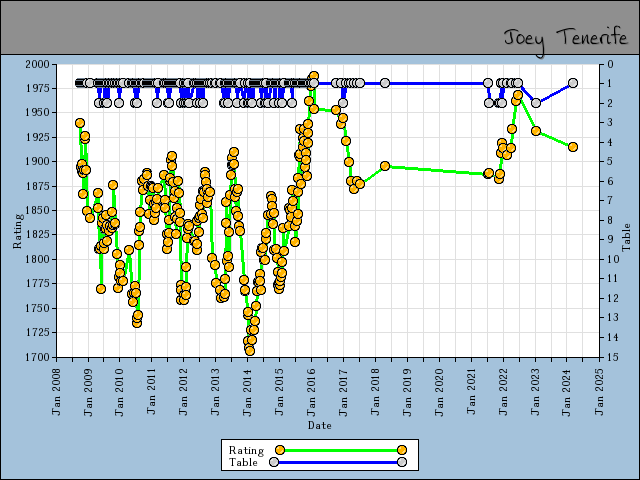Select the gray table point at Jan 2023
The image size is (640, 480).
pyautogui.click(x=536, y=103)
